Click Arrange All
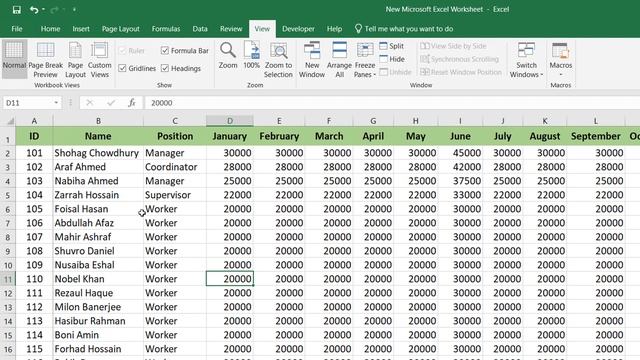The image size is (640, 360). tap(339, 59)
